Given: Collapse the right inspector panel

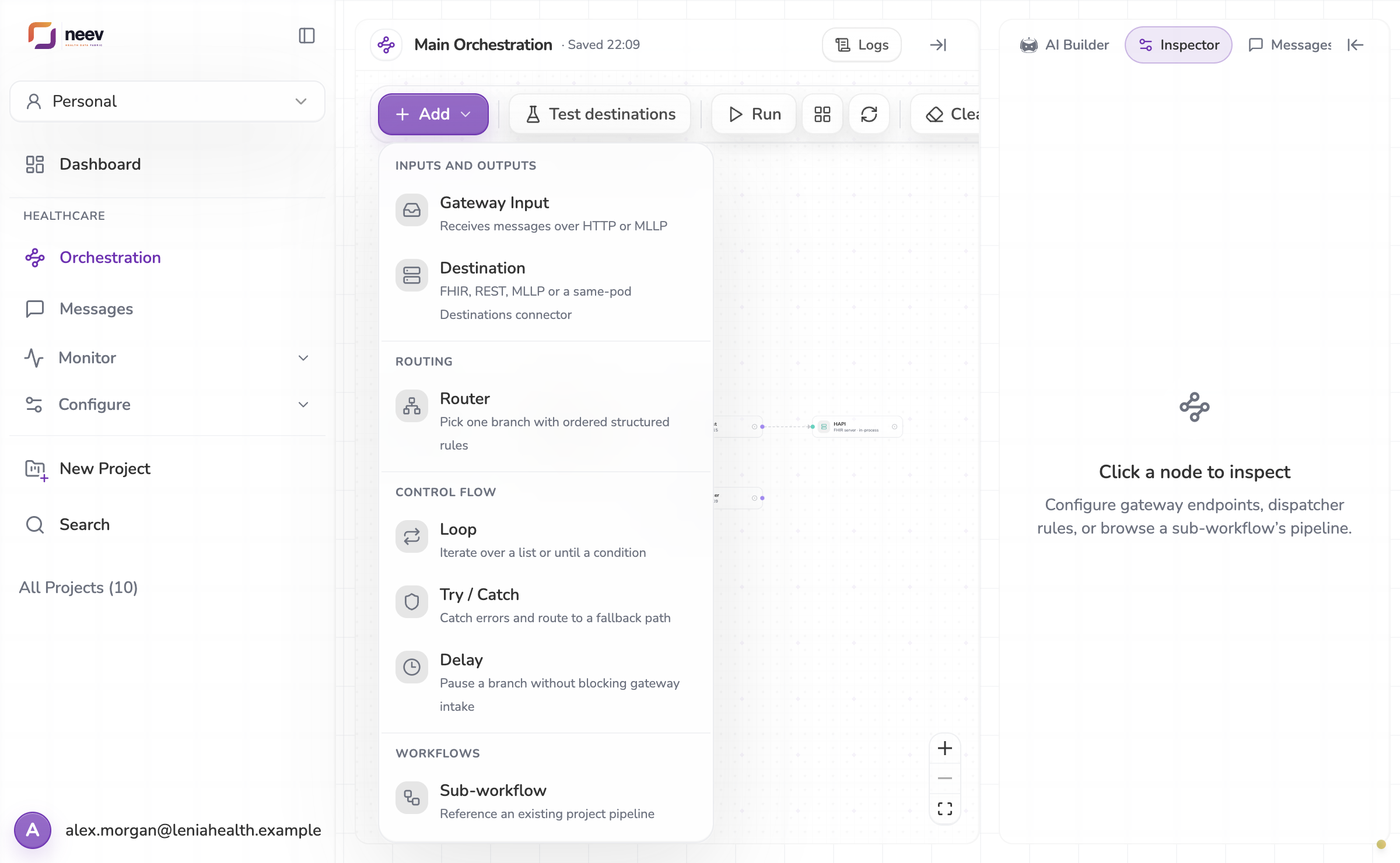Looking at the screenshot, I should click(x=1356, y=45).
